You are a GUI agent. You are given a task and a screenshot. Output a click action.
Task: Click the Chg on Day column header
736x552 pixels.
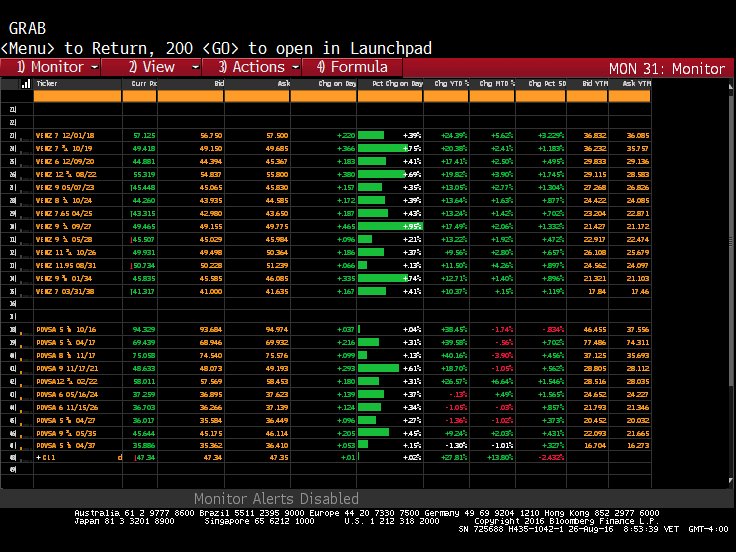(x=337, y=84)
